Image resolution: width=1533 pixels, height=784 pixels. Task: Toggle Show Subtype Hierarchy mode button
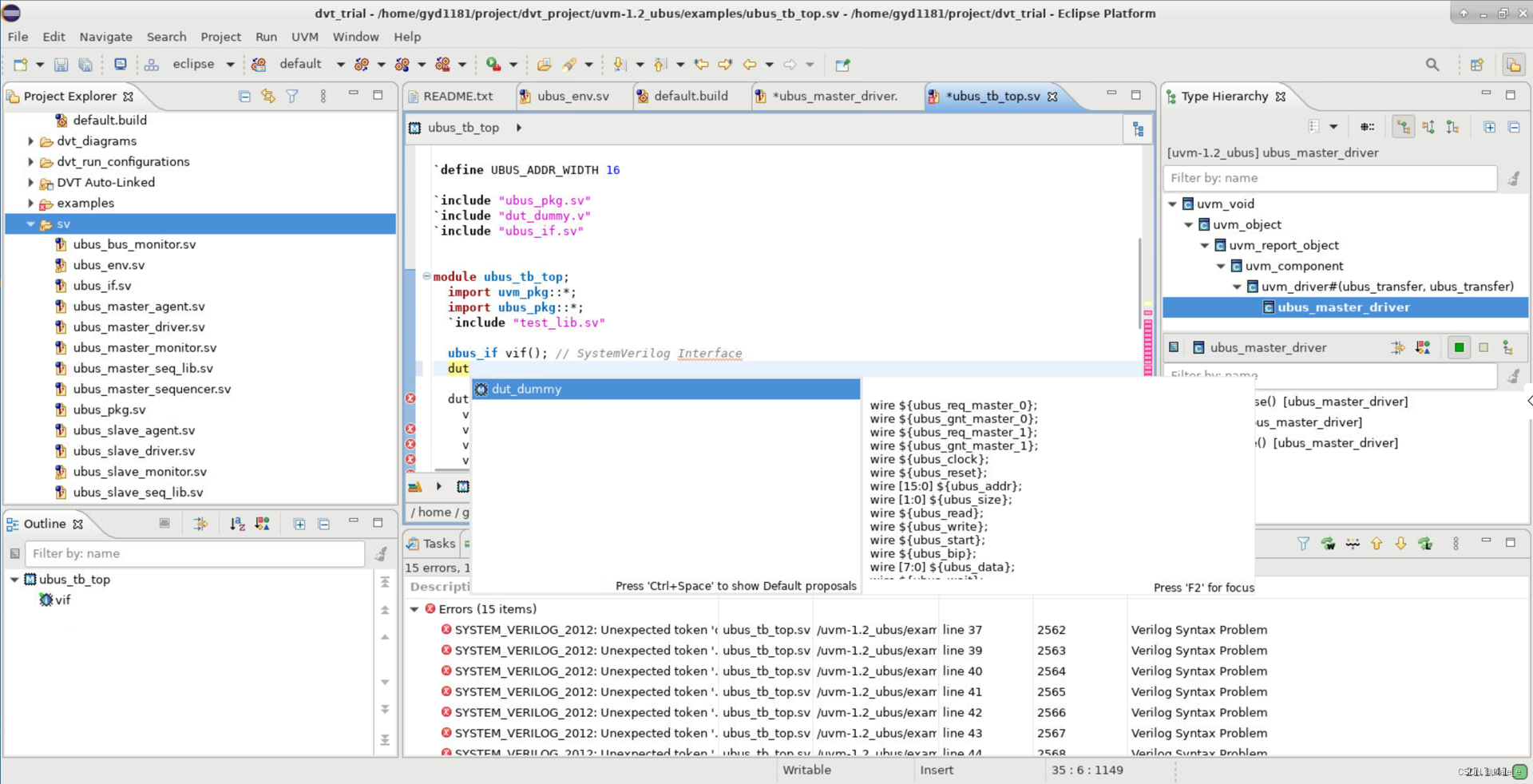(x=1452, y=127)
